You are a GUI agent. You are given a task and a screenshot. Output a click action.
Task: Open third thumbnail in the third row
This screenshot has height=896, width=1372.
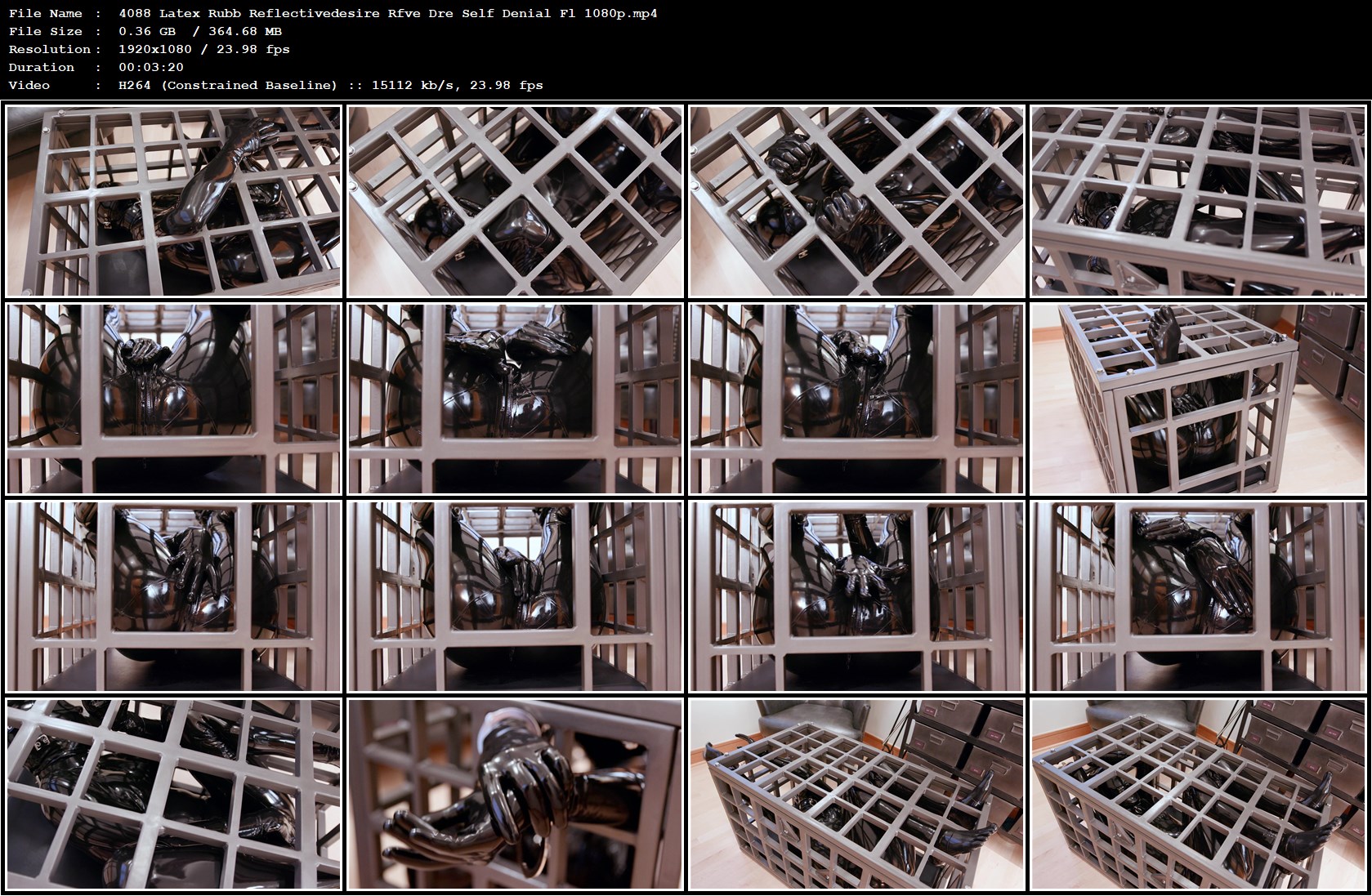pos(856,597)
